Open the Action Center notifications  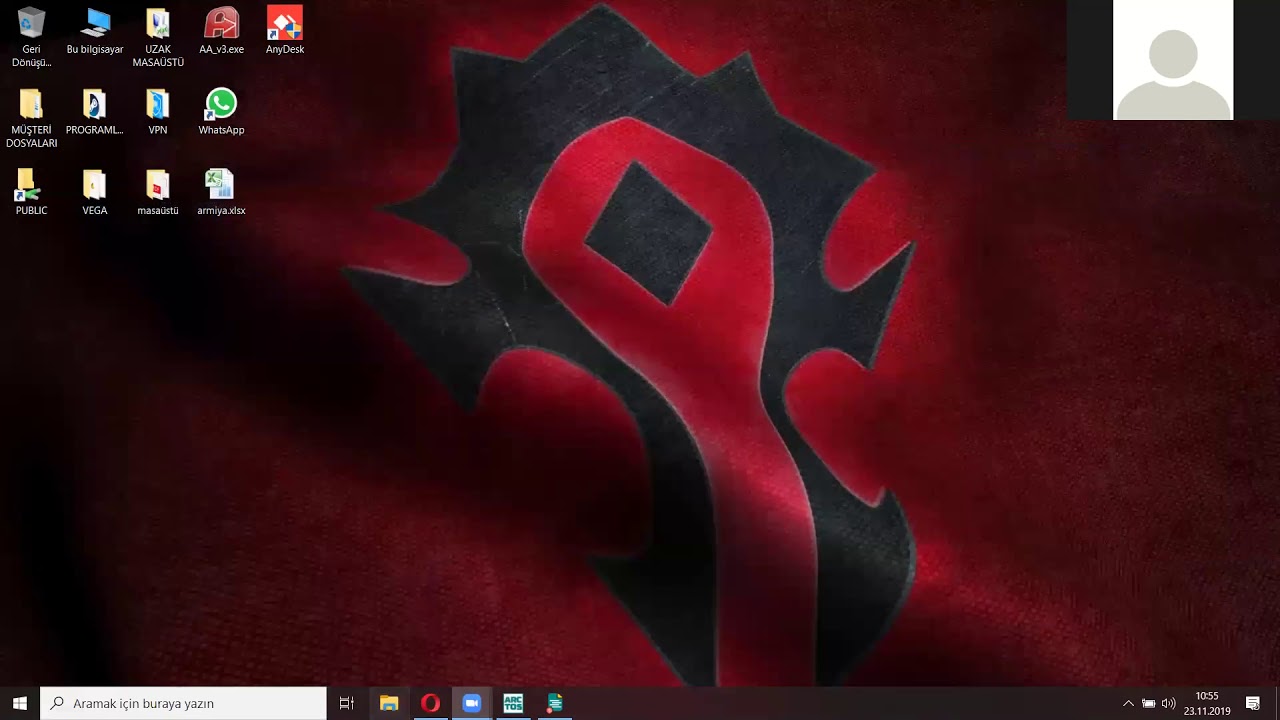(x=1253, y=703)
